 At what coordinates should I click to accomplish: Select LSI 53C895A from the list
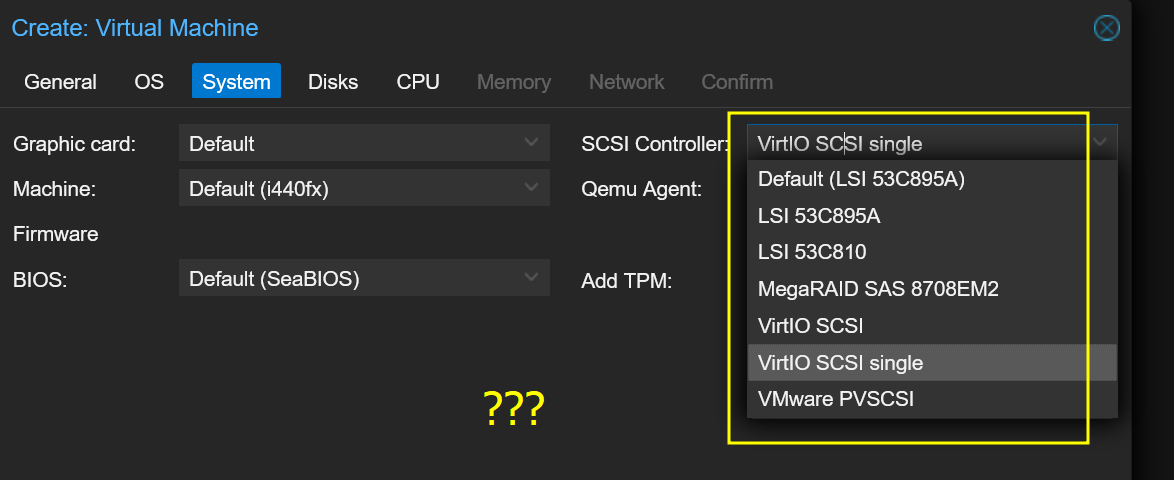pyautogui.click(x=819, y=216)
